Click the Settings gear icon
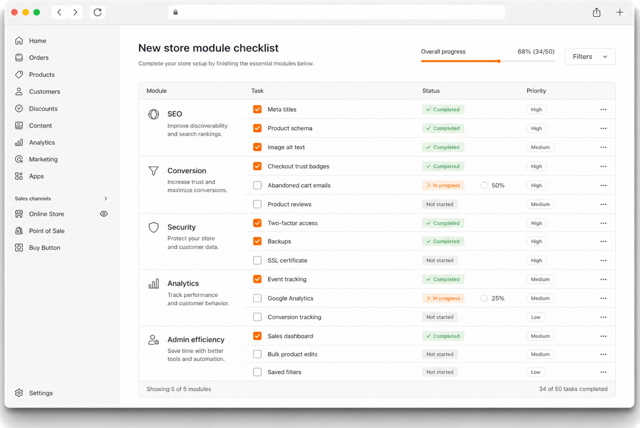The height and width of the screenshot is (428, 640). point(19,393)
